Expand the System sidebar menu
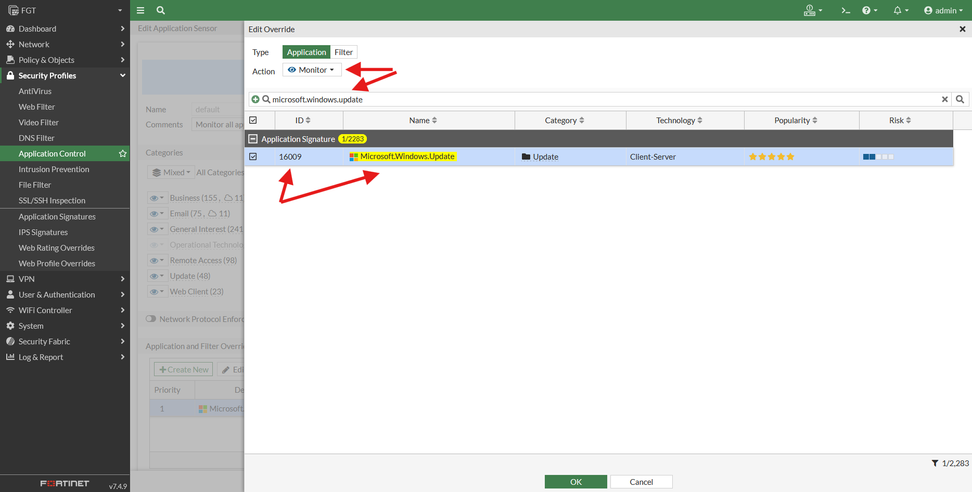Screen dimensions: 972x492 click(x=64, y=325)
